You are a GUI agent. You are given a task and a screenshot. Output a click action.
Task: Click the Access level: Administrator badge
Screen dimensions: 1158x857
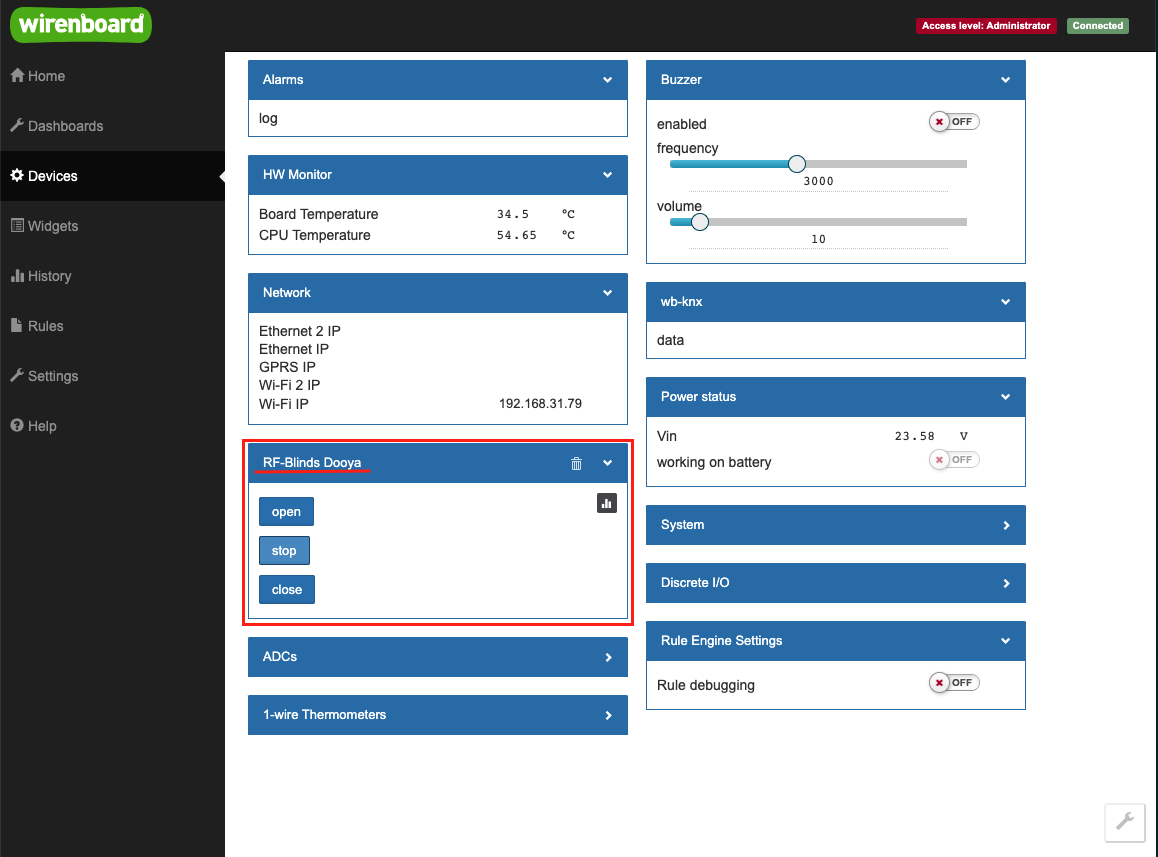(x=986, y=26)
